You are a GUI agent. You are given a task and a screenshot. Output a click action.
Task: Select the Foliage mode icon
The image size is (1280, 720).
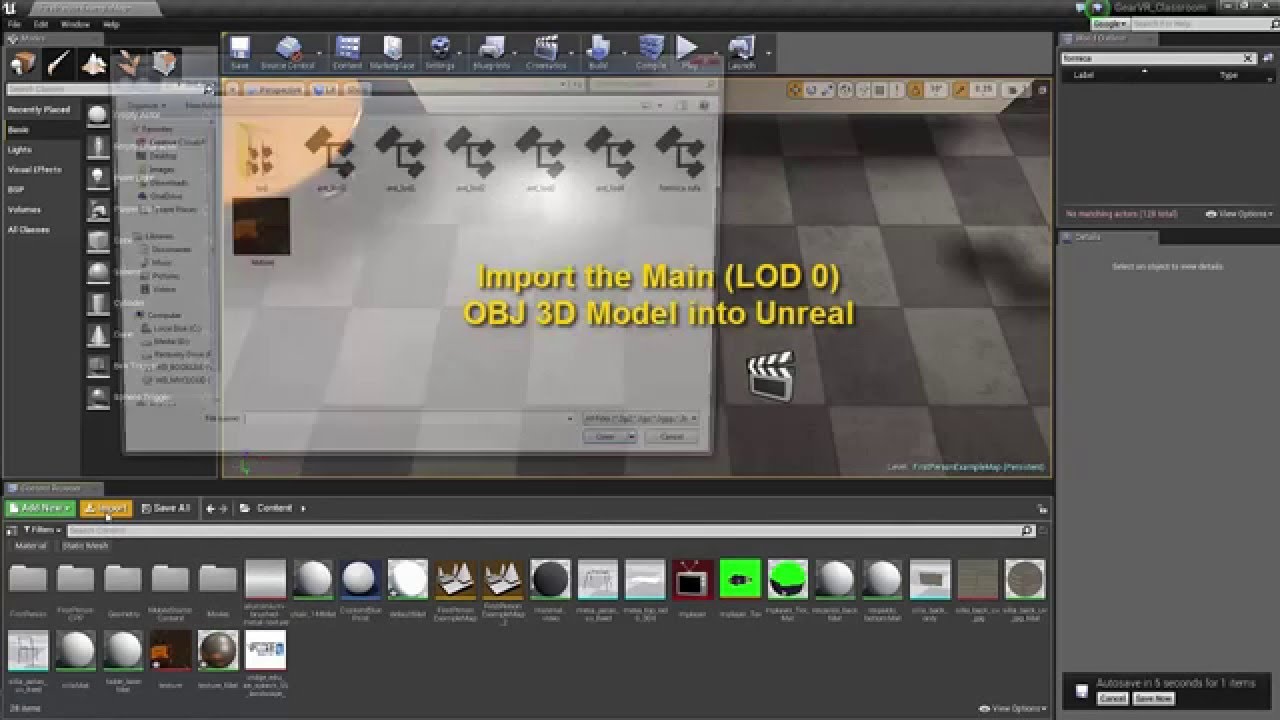pos(129,64)
